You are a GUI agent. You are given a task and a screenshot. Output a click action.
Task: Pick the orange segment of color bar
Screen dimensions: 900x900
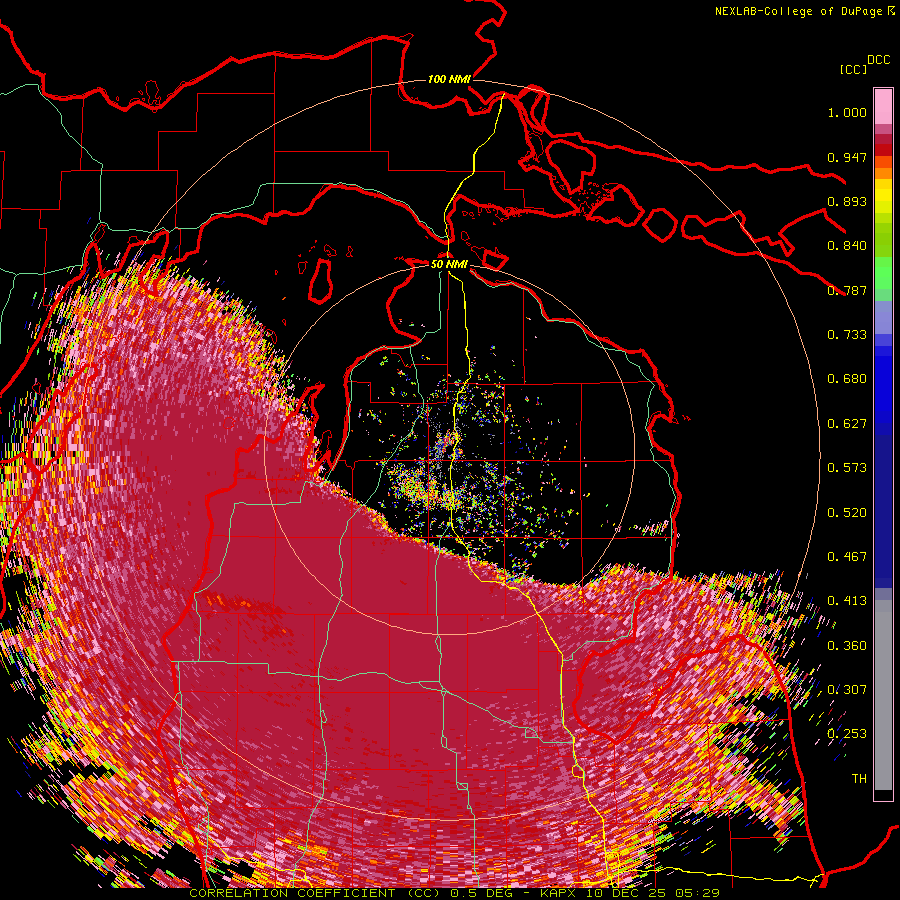(x=883, y=173)
